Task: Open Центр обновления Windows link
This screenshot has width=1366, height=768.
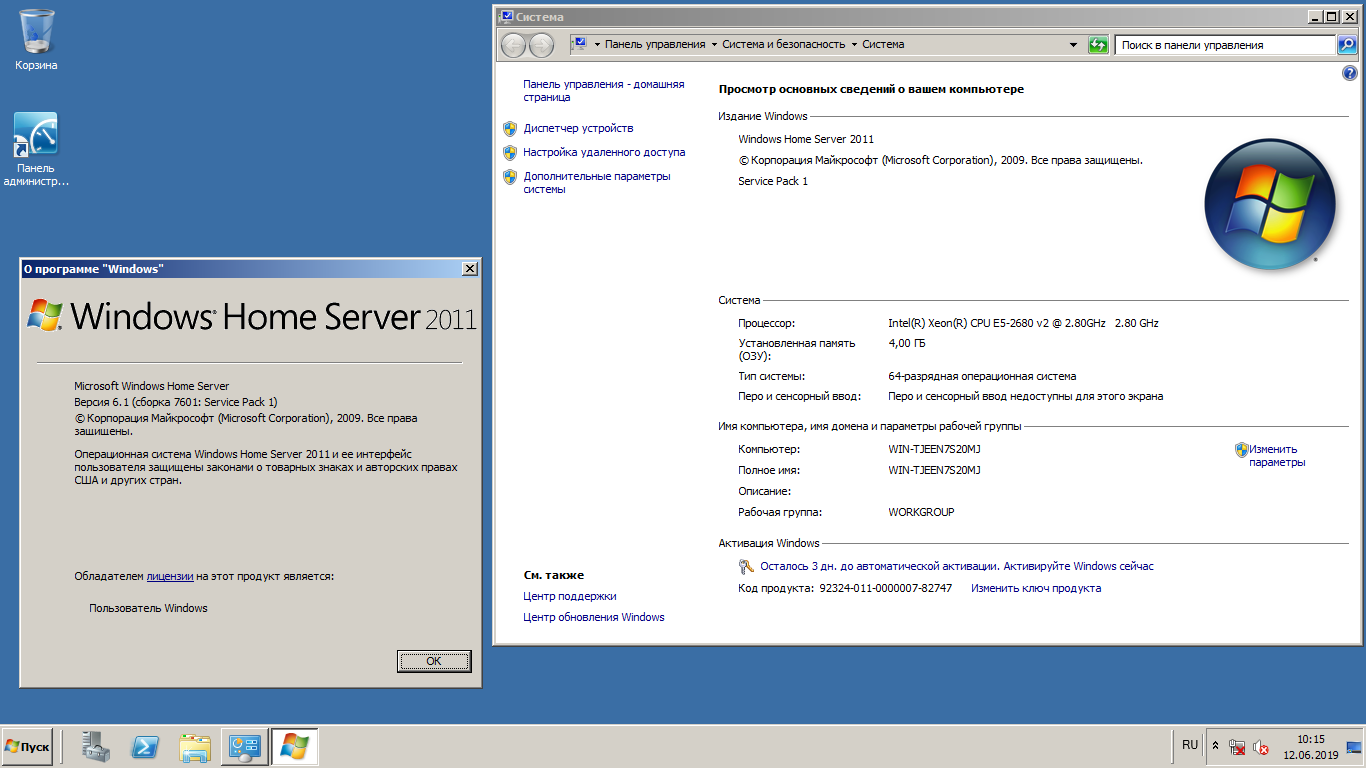Action: pyautogui.click(x=594, y=617)
